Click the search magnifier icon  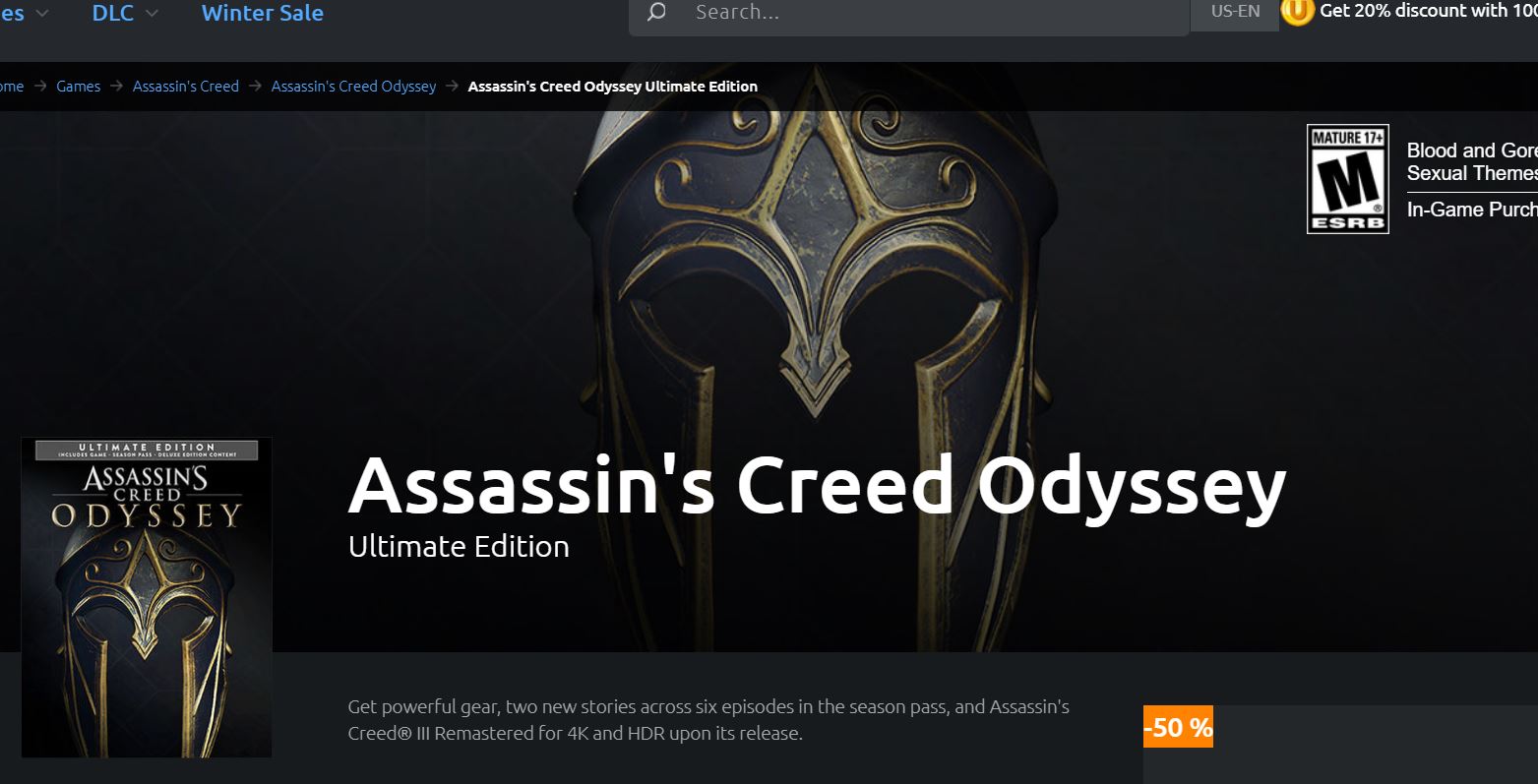(656, 12)
